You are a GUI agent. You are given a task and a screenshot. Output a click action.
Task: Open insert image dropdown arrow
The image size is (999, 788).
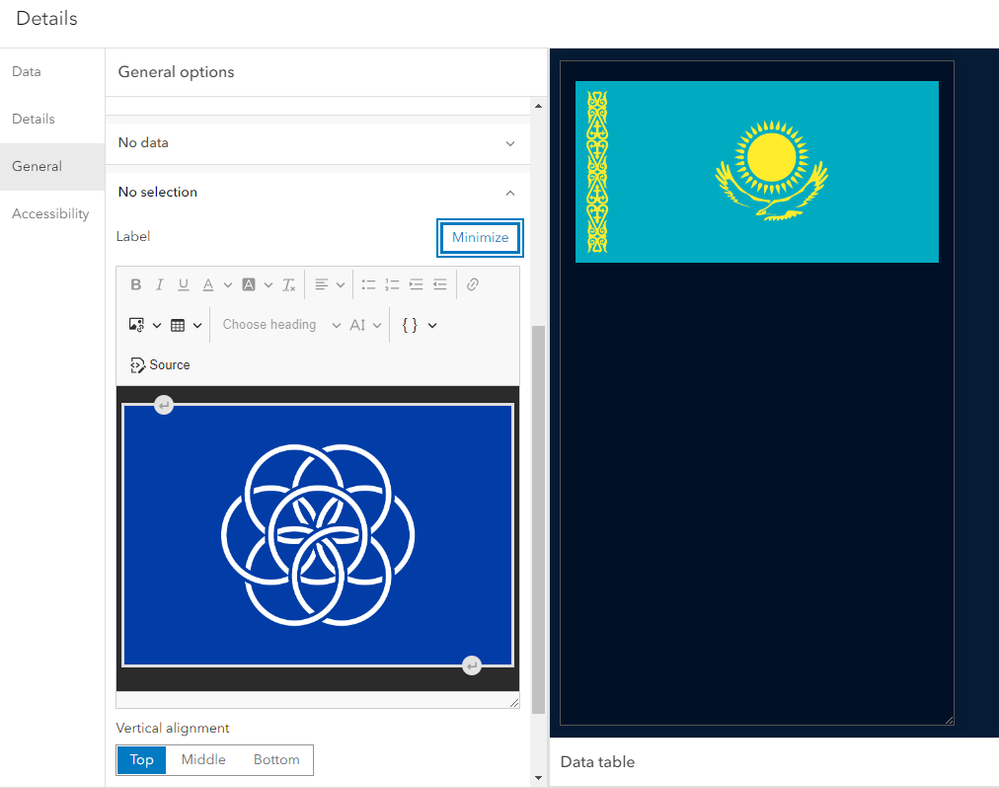pyautogui.click(x=157, y=326)
